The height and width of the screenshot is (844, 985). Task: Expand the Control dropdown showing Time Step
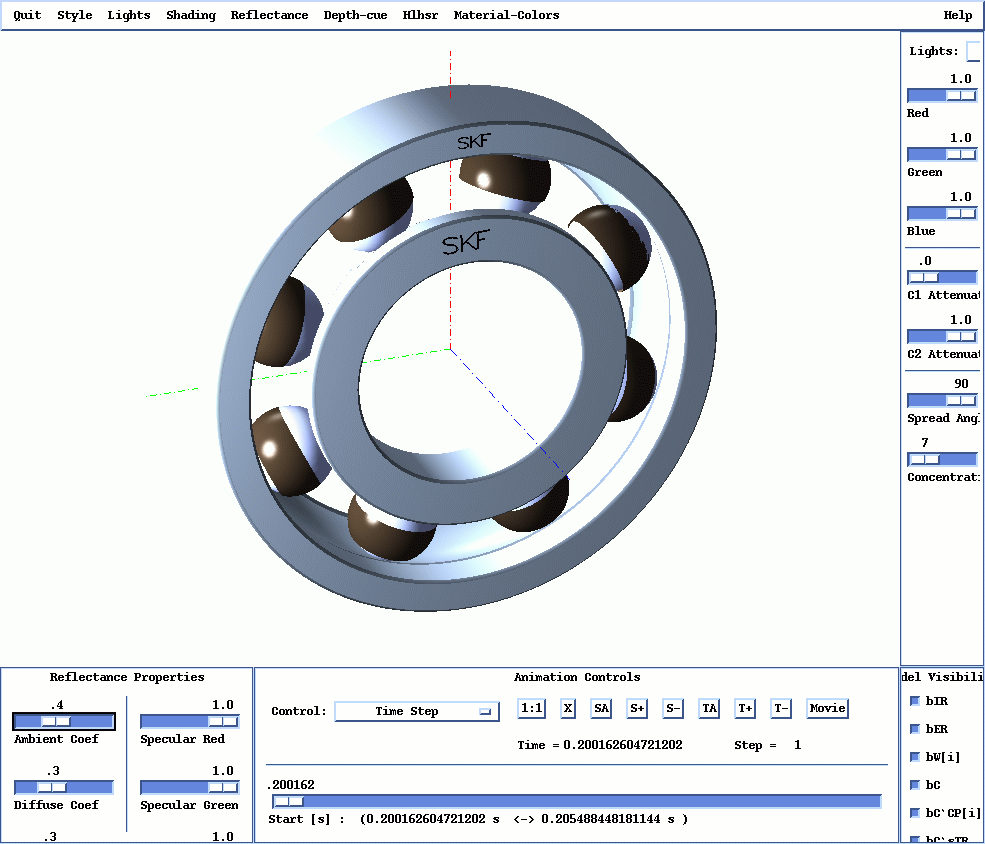tap(417, 711)
